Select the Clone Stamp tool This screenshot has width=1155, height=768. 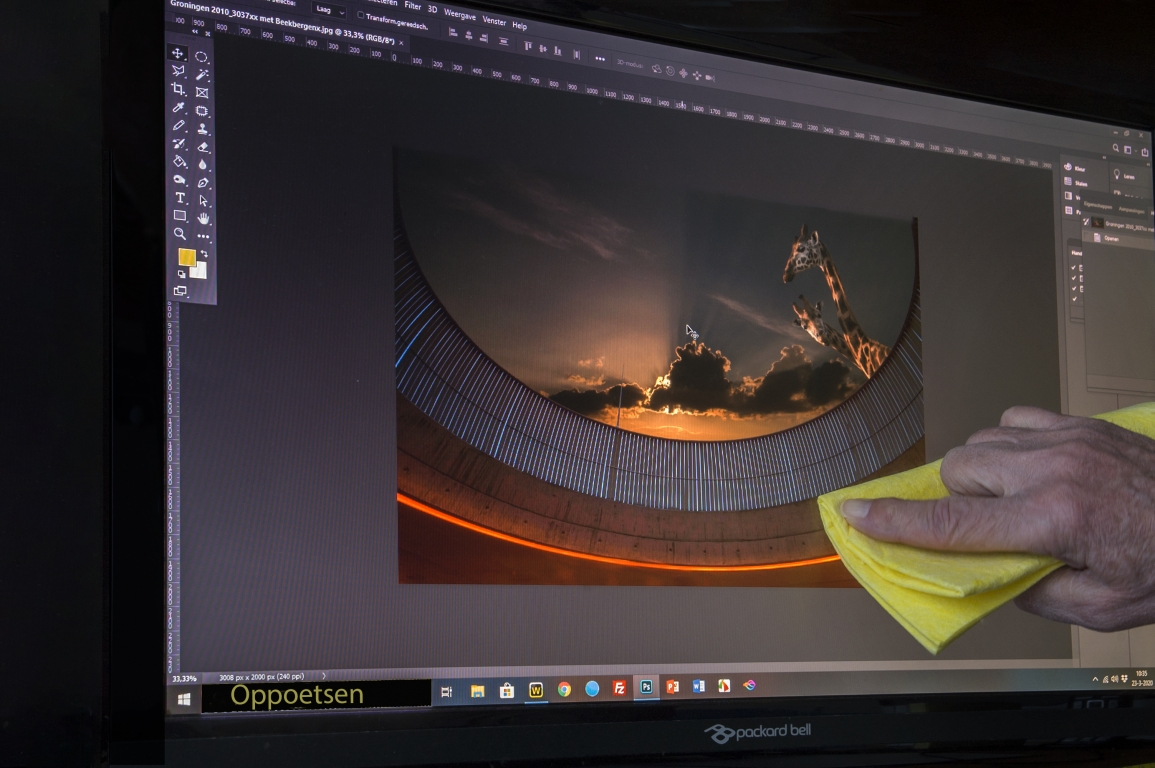point(203,129)
